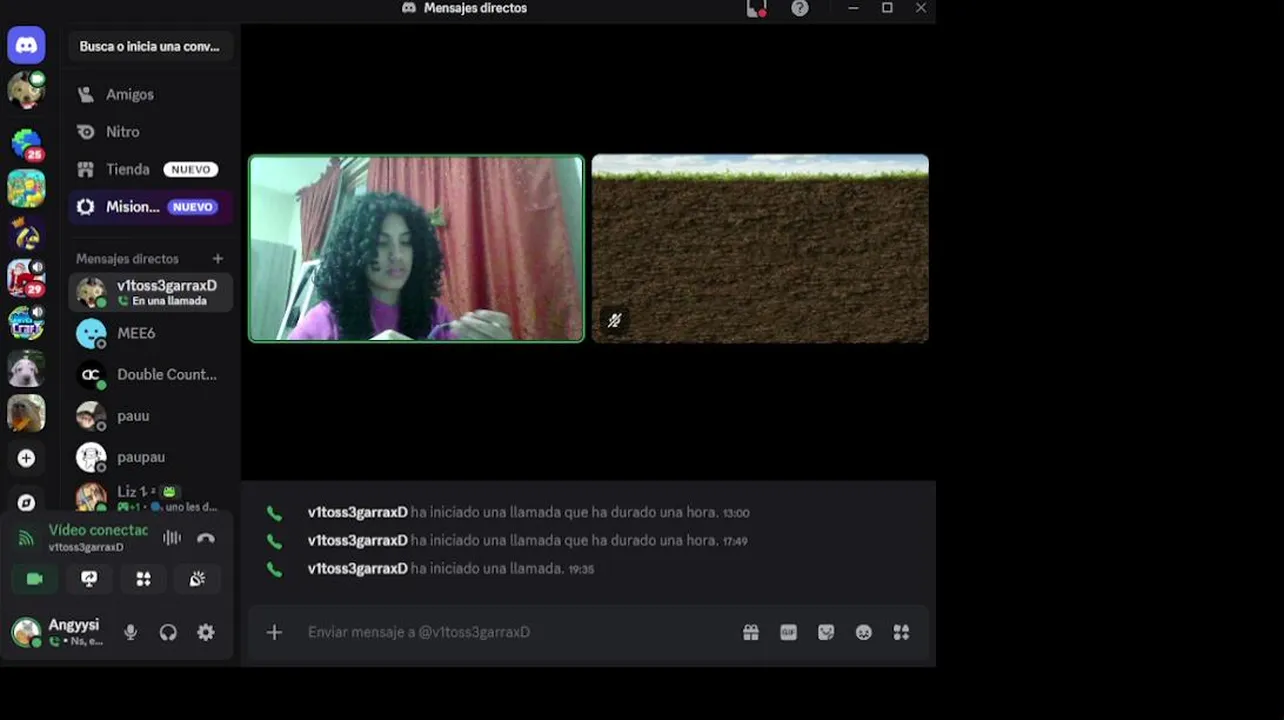Viewport: 1284px width, 720px height.
Task: Open the soundboard icon
Action: [x=197, y=579]
